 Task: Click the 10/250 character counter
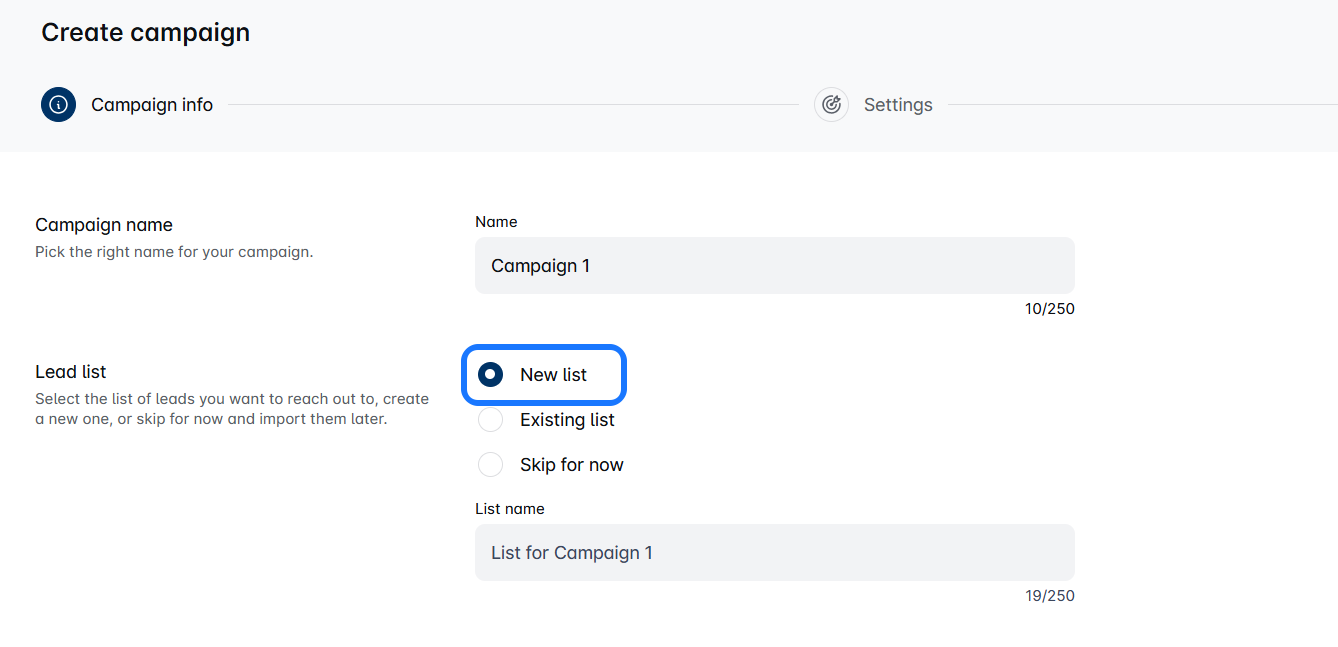pos(1050,309)
